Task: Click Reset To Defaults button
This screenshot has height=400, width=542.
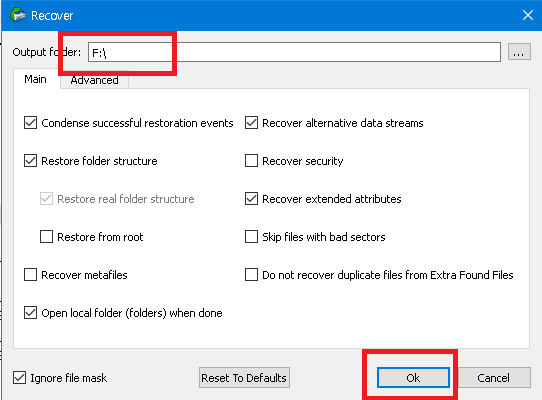Action: pos(244,378)
